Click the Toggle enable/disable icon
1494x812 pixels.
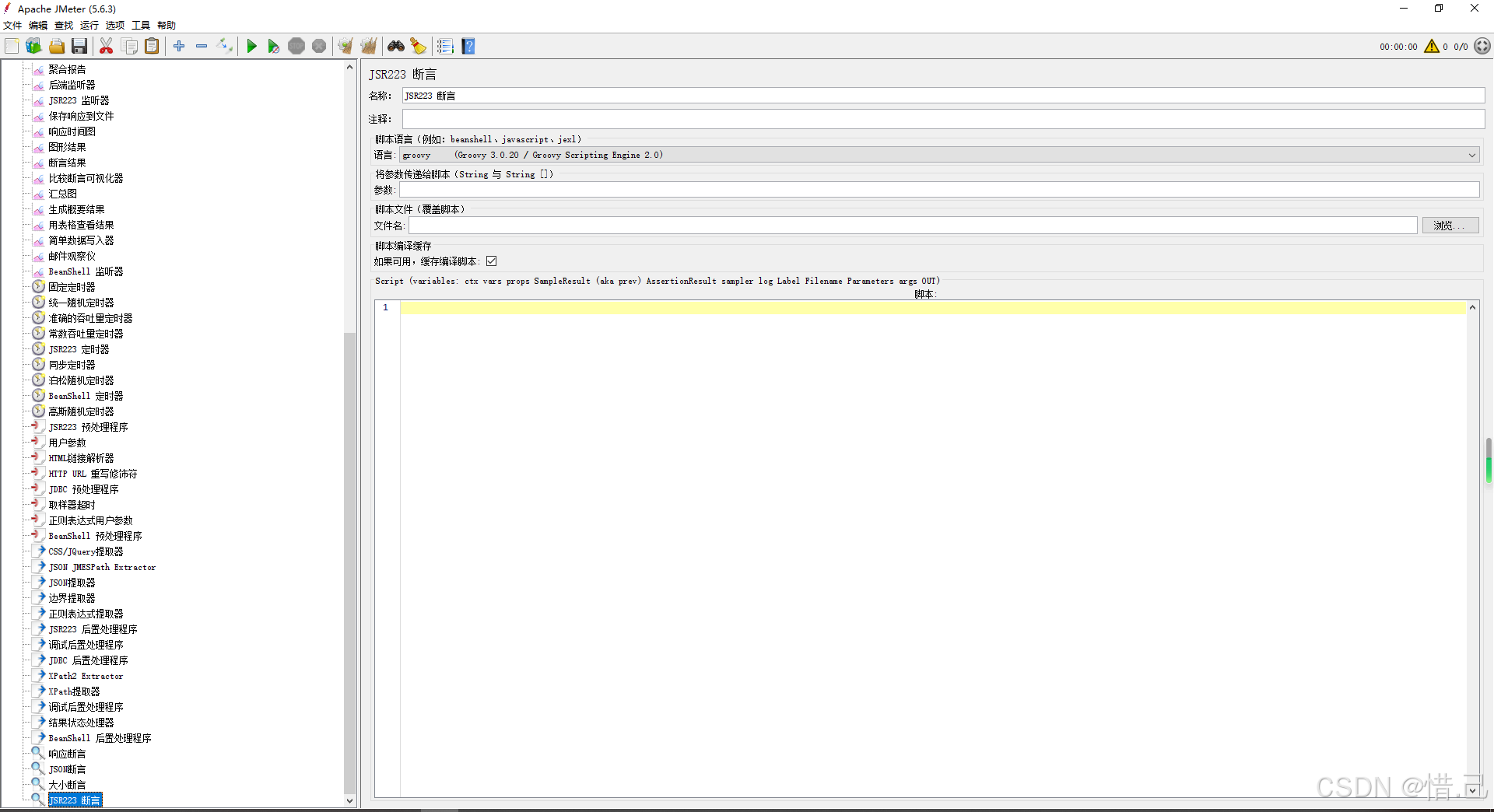tap(225, 47)
